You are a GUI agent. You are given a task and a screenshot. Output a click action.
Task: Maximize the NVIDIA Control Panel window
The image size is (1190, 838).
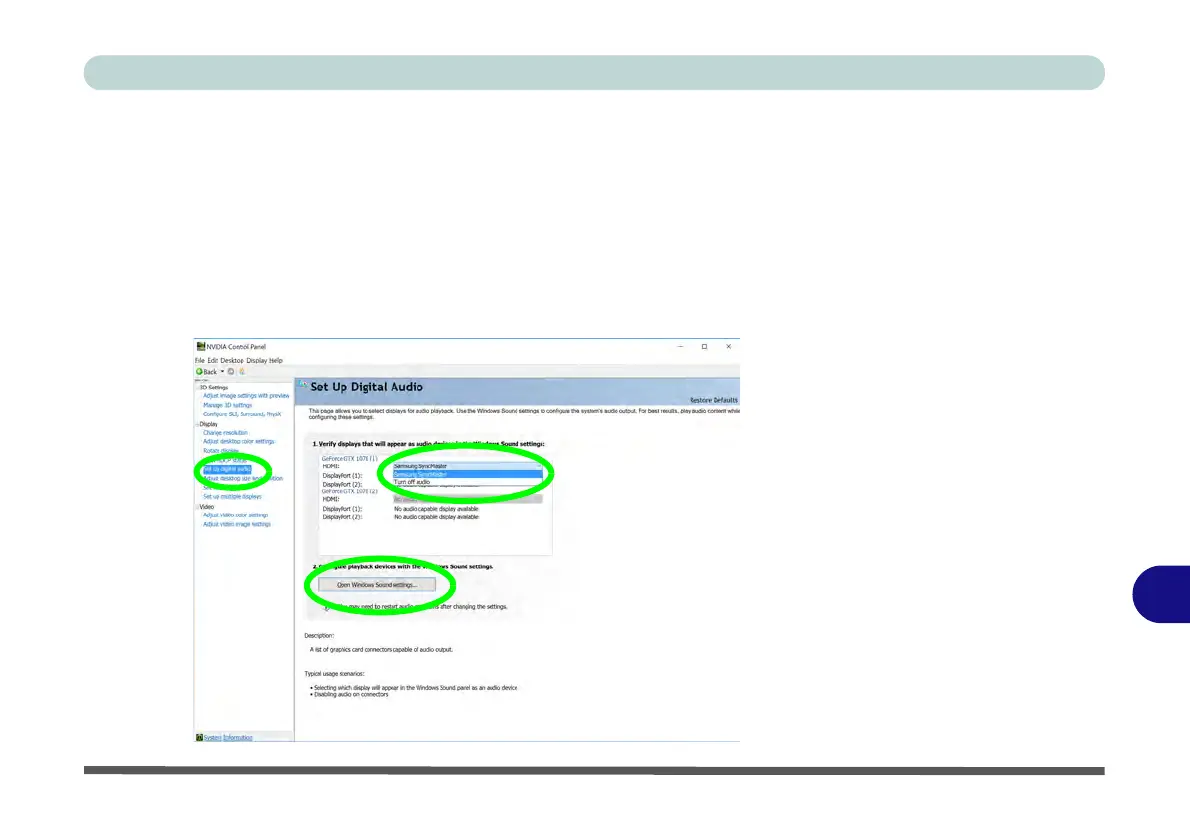coord(705,347)
